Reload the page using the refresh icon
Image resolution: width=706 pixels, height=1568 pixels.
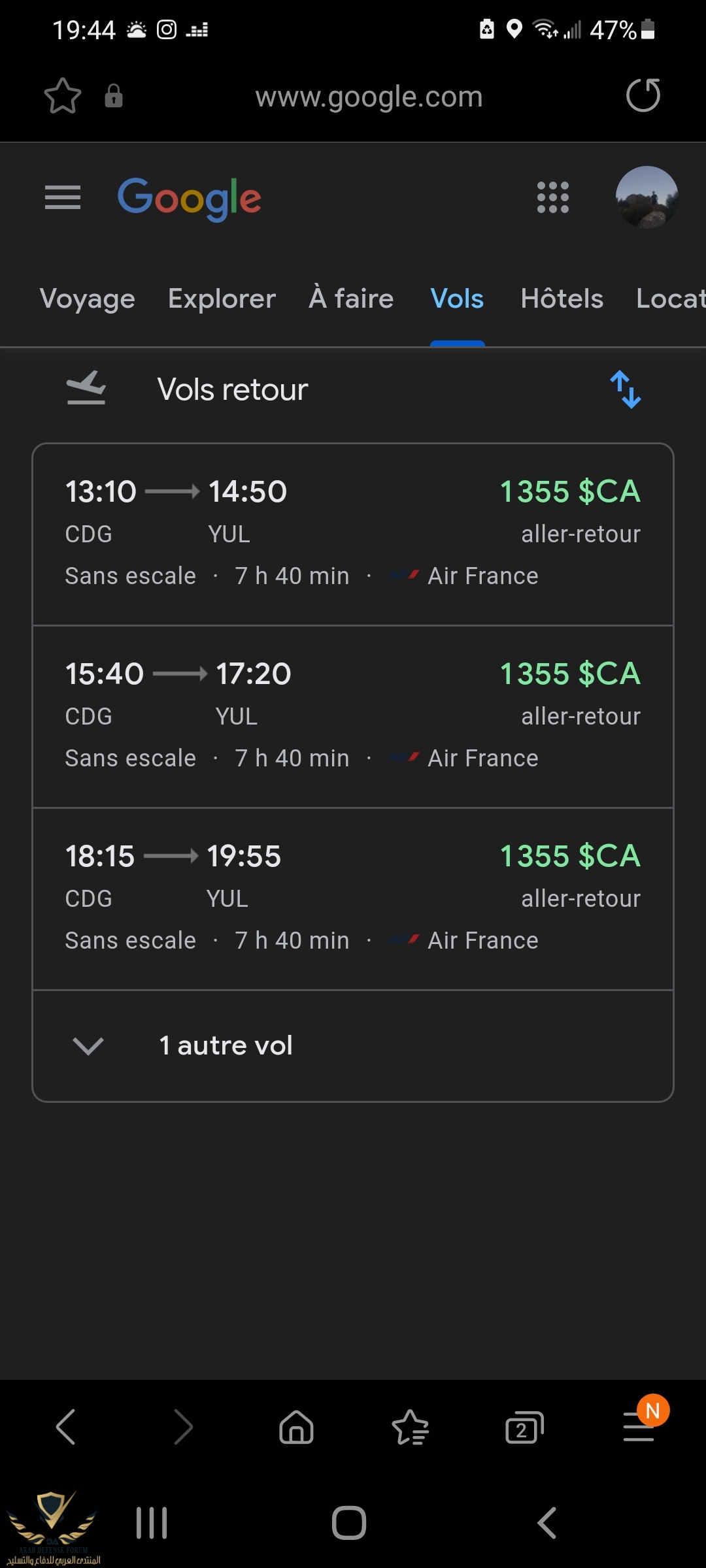[643, 95]
